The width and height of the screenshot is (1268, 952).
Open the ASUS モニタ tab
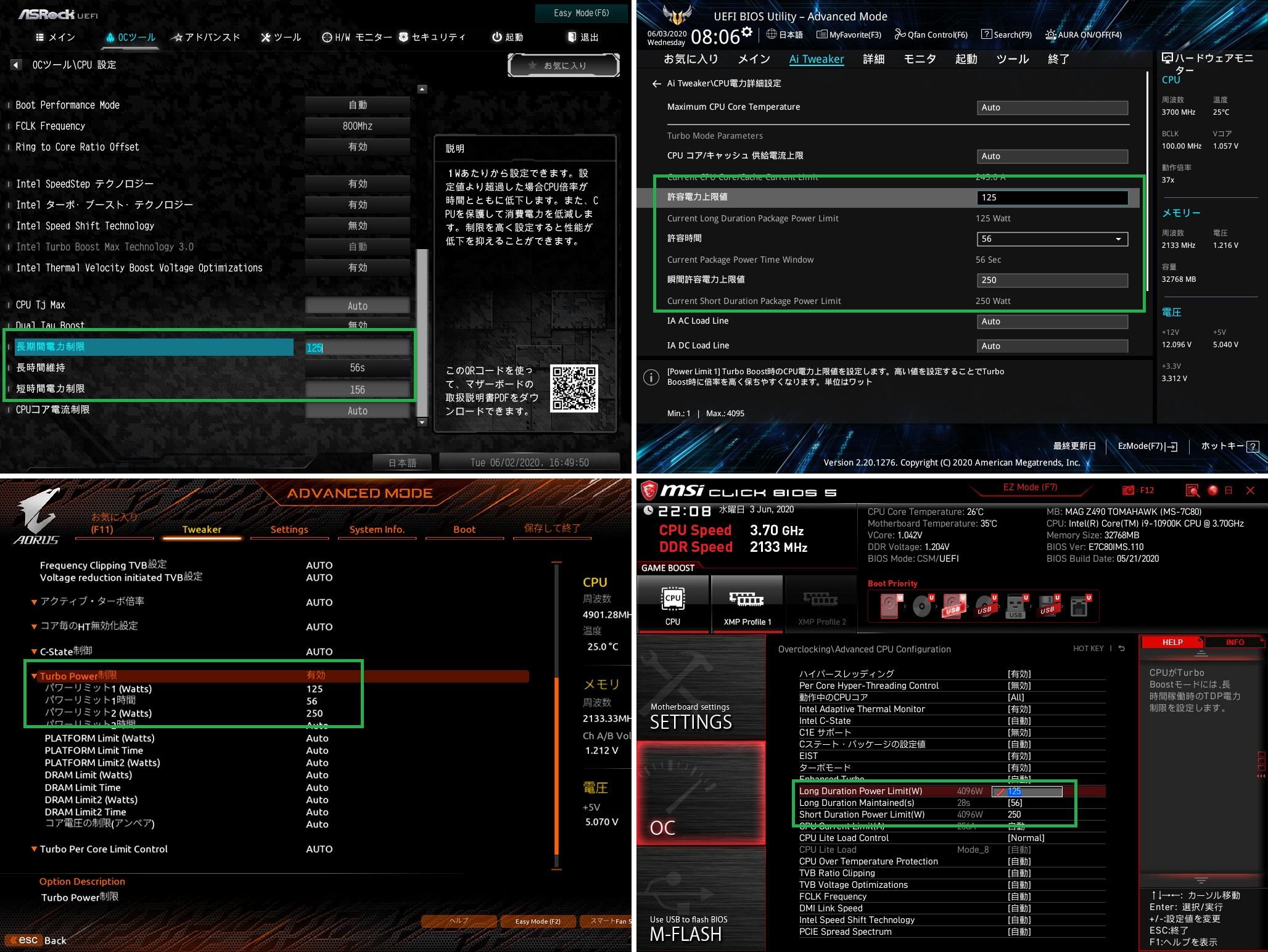click(x=920, y=59)
